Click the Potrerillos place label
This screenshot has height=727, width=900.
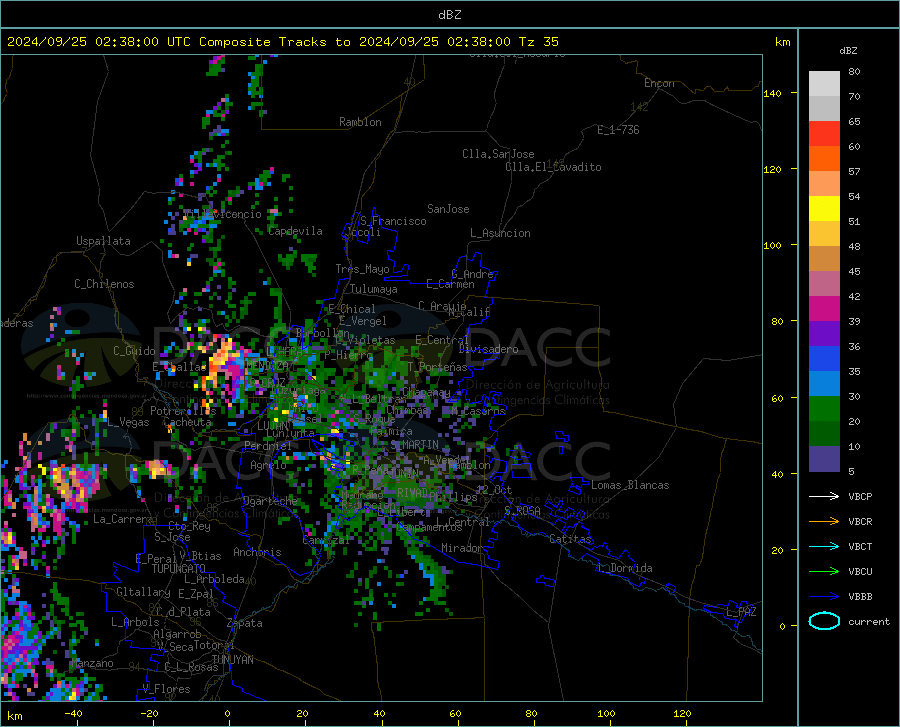183,411
